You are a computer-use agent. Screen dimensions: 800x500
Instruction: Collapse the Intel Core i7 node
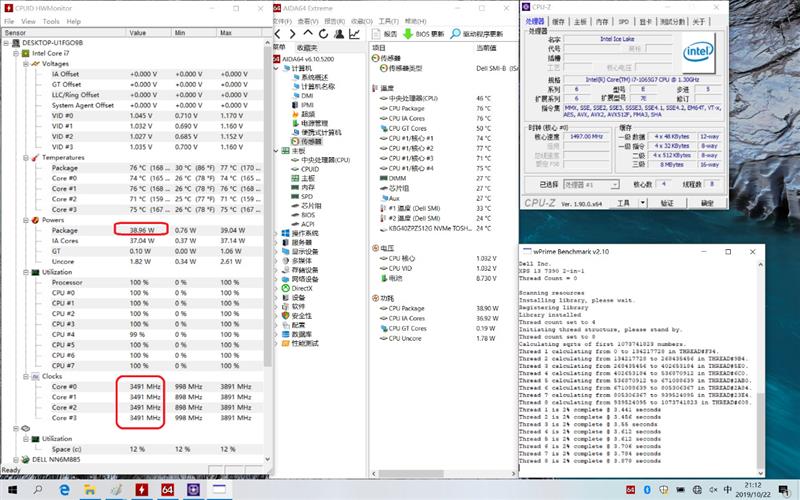(x=16, y=53)
